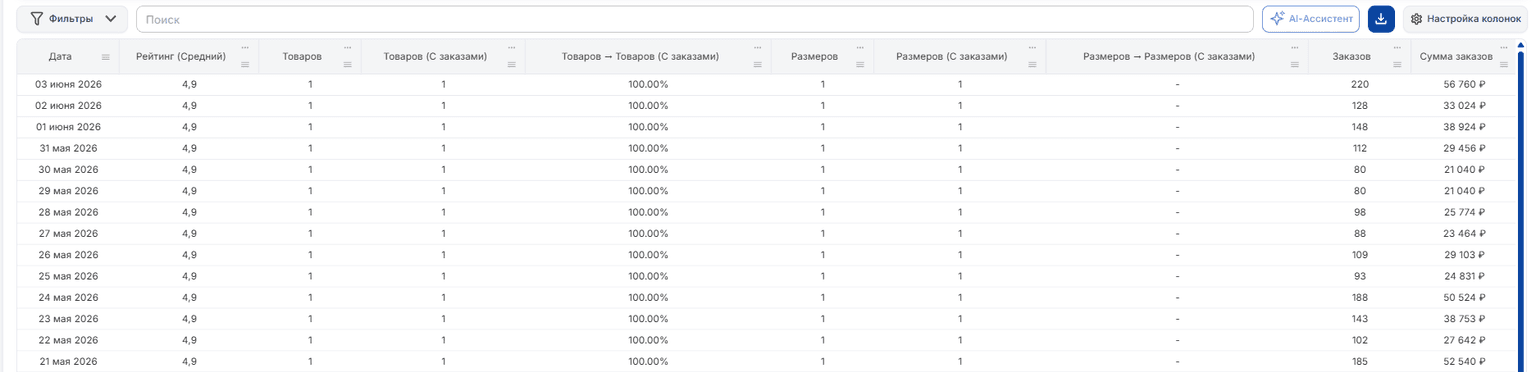Click the three-dots icon on Размеров (С заказами) column
Viewport: 1536px width, 372px height.
tap(1033, 47)
